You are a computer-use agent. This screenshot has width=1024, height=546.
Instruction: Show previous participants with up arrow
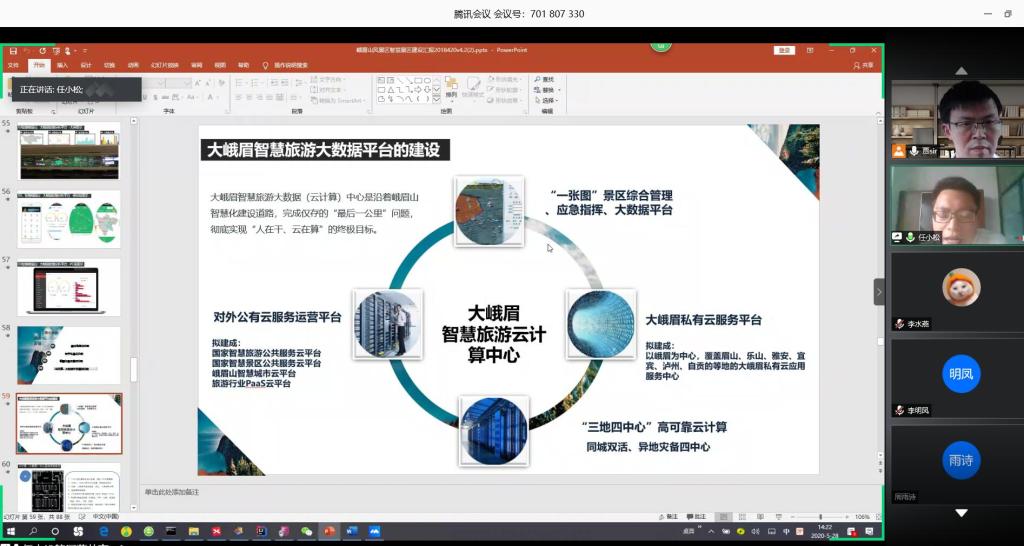point(961,71)
